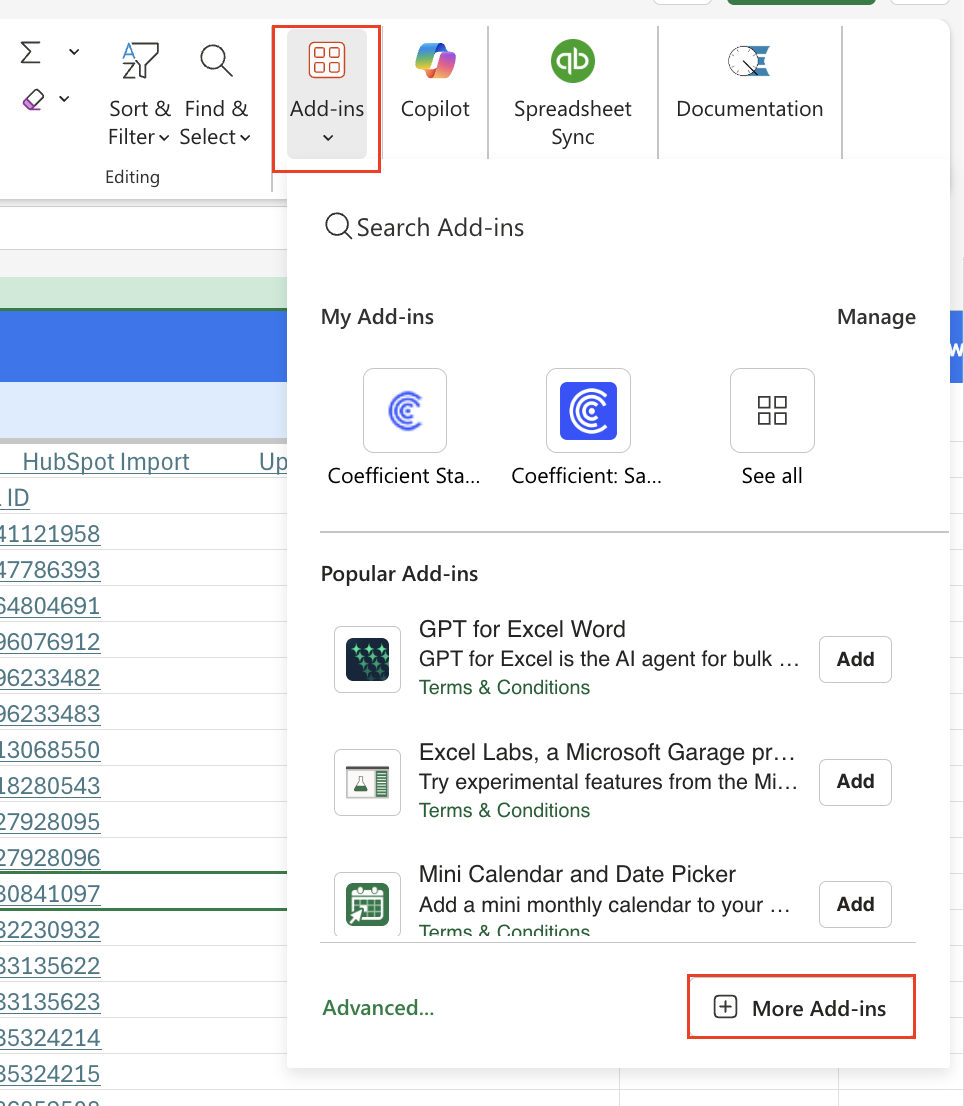Image resolution: width=964 pixels, height=1106 pixels.
Task: Click Manage next to My Add-ins
Action: [876, 317]
